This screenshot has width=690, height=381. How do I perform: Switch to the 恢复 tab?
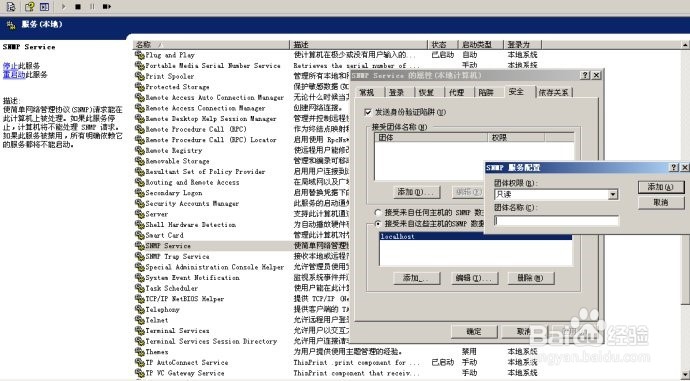click(426, 92)
